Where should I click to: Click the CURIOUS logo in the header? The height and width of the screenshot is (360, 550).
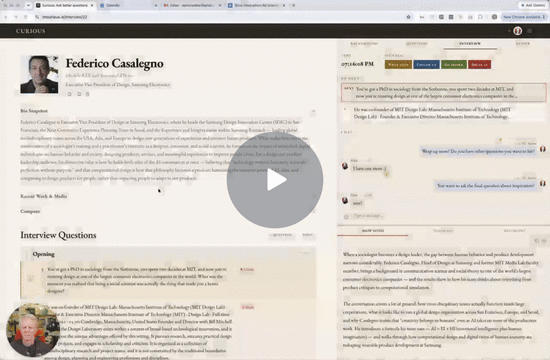[31, 31]
